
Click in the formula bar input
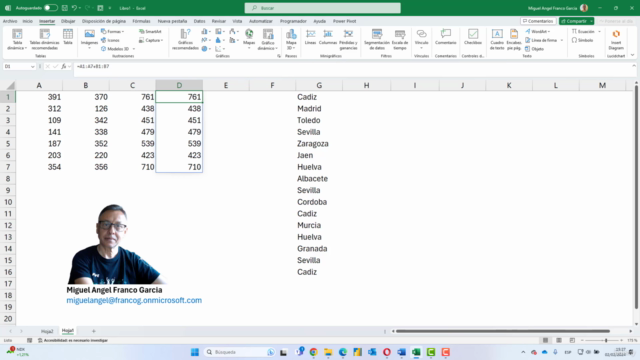353,66
